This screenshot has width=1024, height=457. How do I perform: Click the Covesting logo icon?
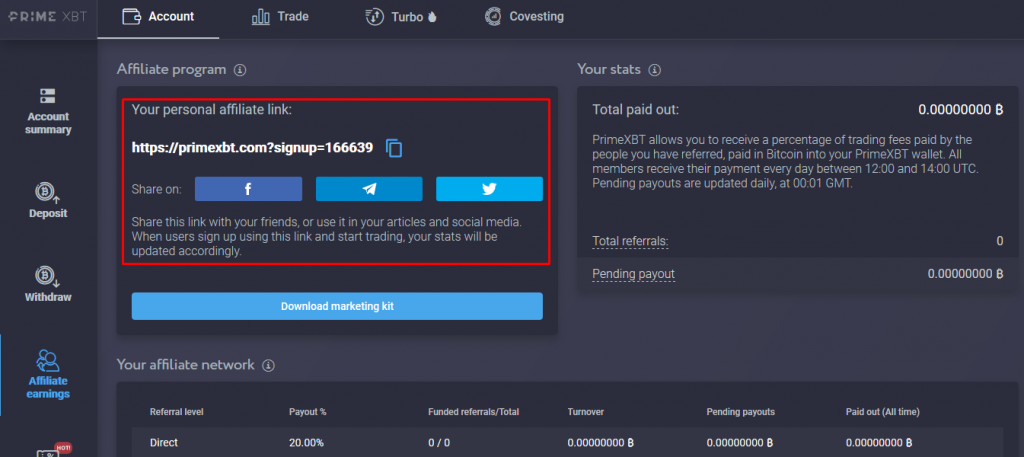pos(493,17)
